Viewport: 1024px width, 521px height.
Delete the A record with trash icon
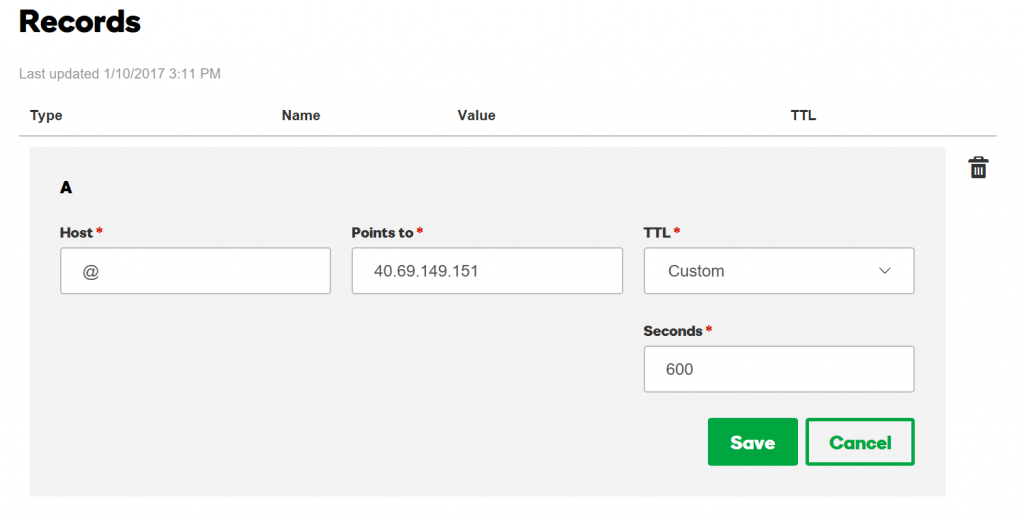978,168
